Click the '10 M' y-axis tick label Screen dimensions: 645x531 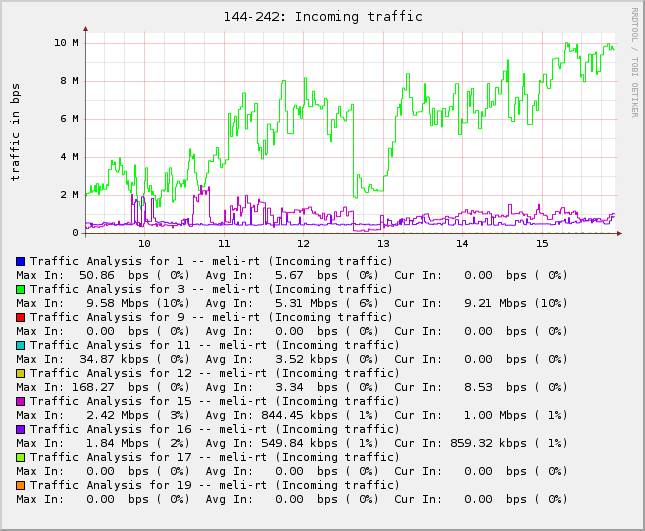66,43
